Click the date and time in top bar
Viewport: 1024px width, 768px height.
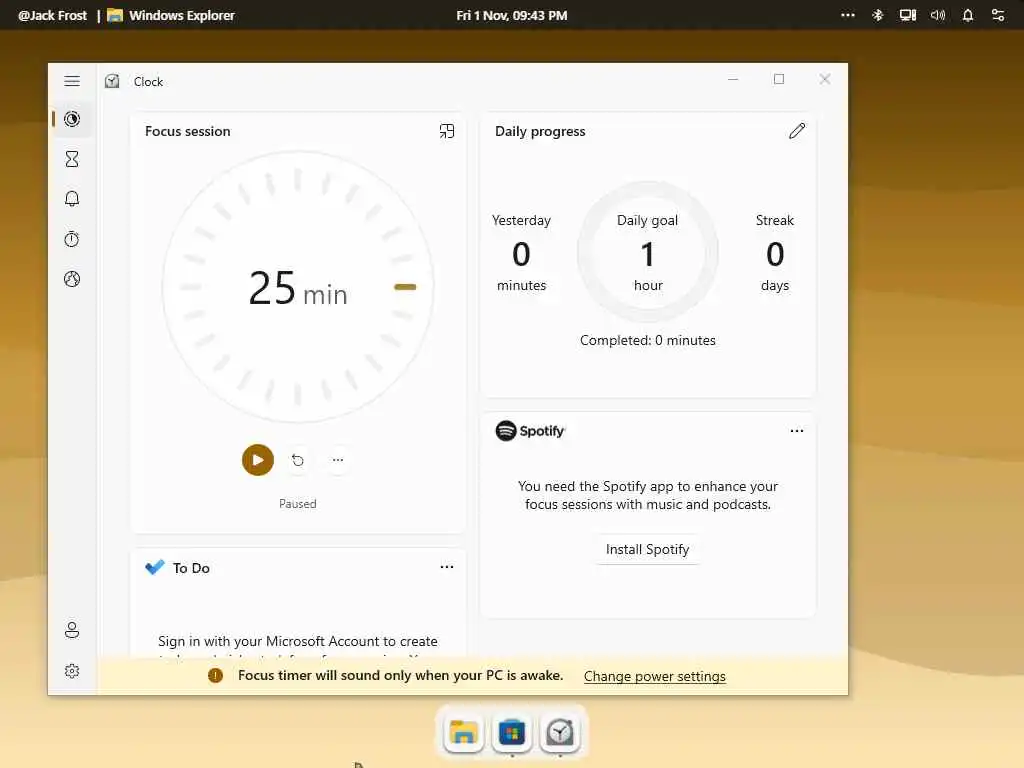point(512,15)
